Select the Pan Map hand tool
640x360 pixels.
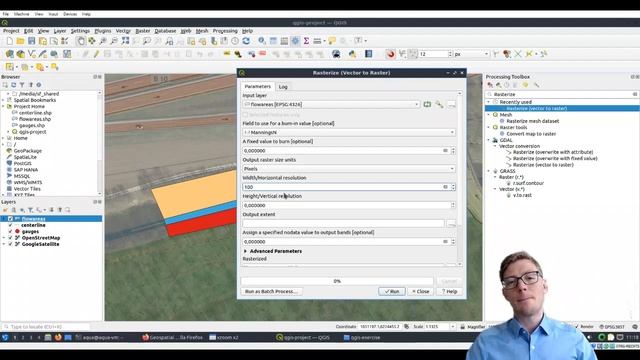click(81, 41)
